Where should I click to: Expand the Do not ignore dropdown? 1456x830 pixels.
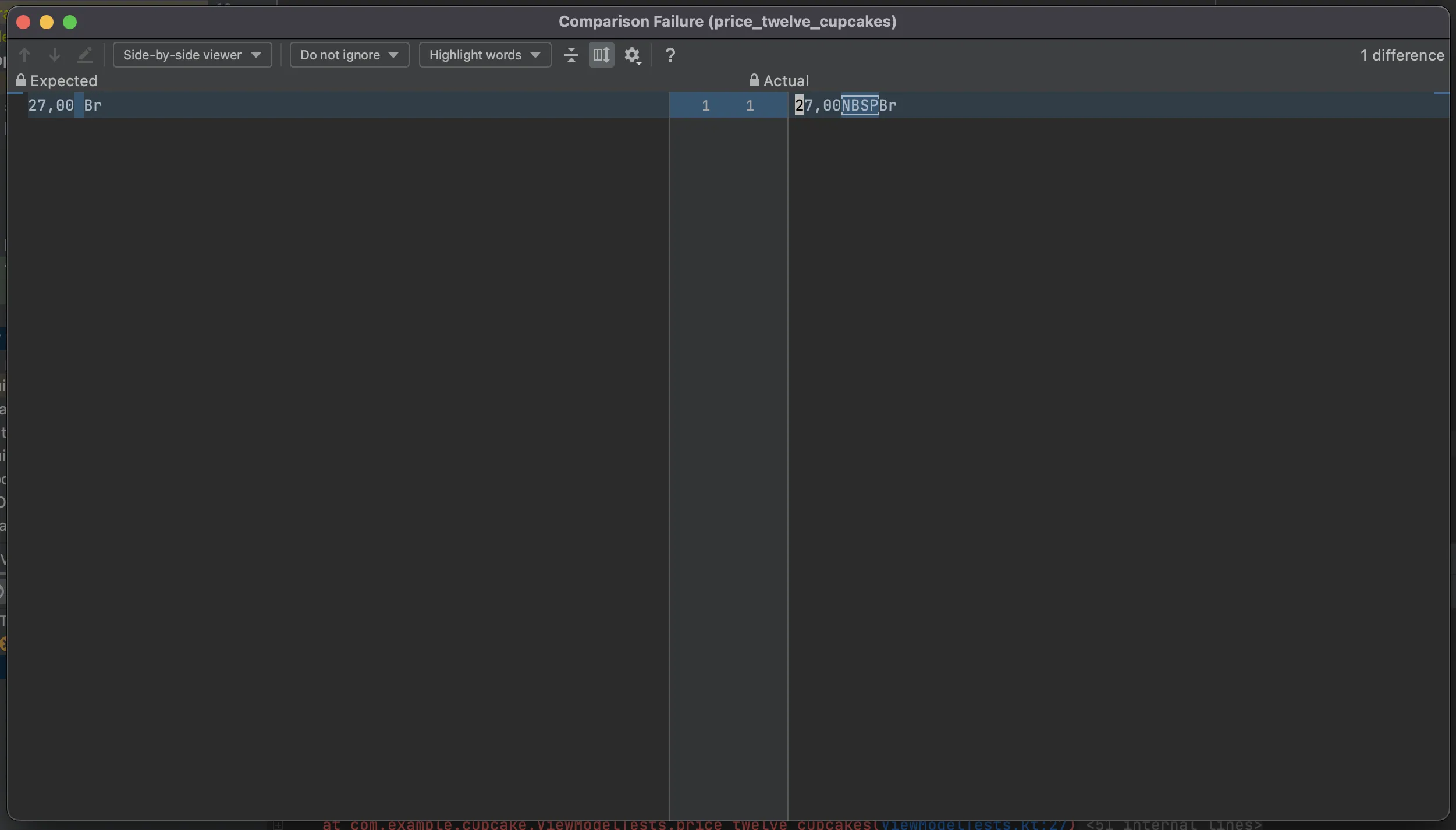(x=349, y=55)
